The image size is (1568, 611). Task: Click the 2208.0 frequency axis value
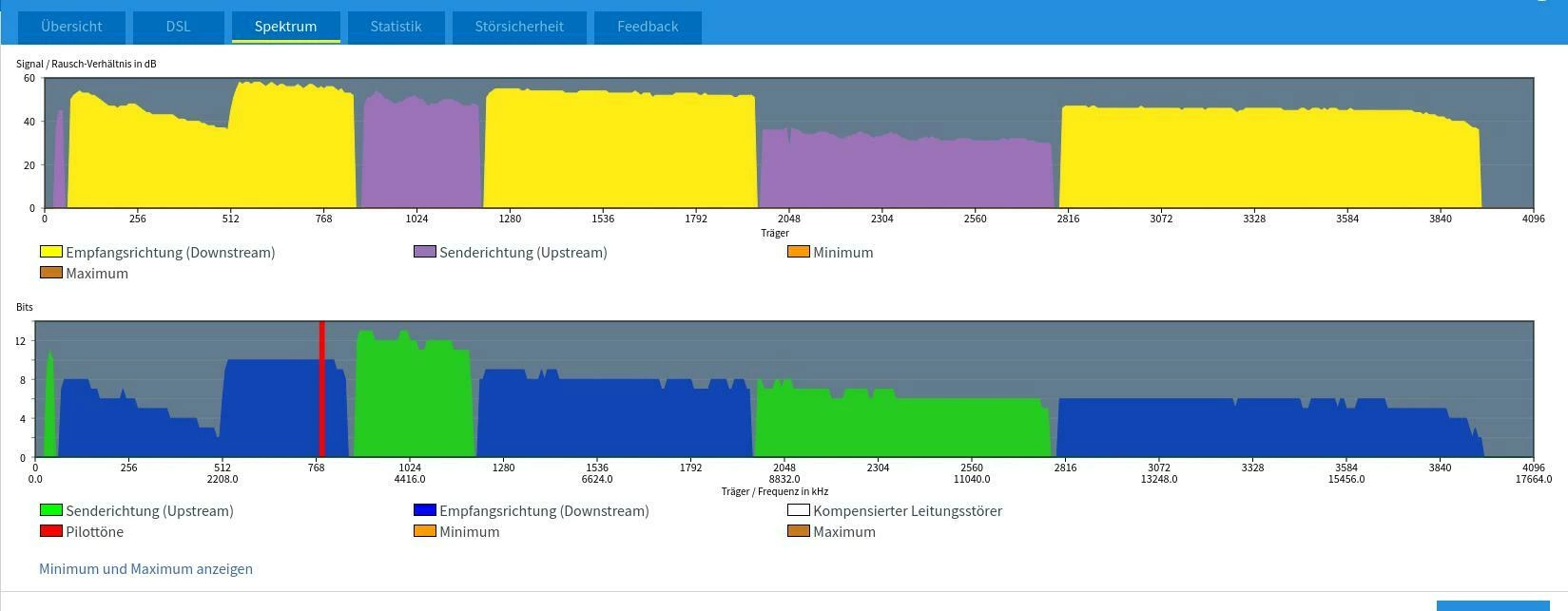tap(223, 479)
